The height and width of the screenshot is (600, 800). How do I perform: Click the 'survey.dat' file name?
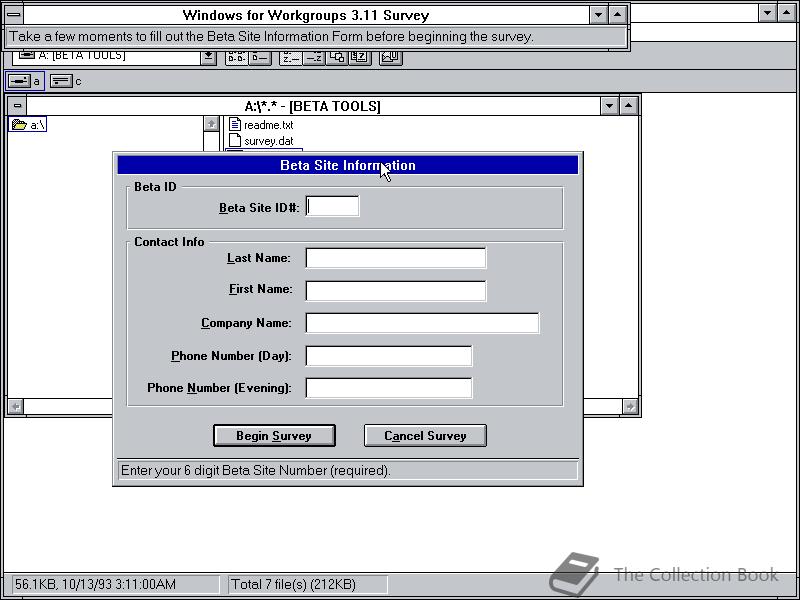tap(268, 141)
